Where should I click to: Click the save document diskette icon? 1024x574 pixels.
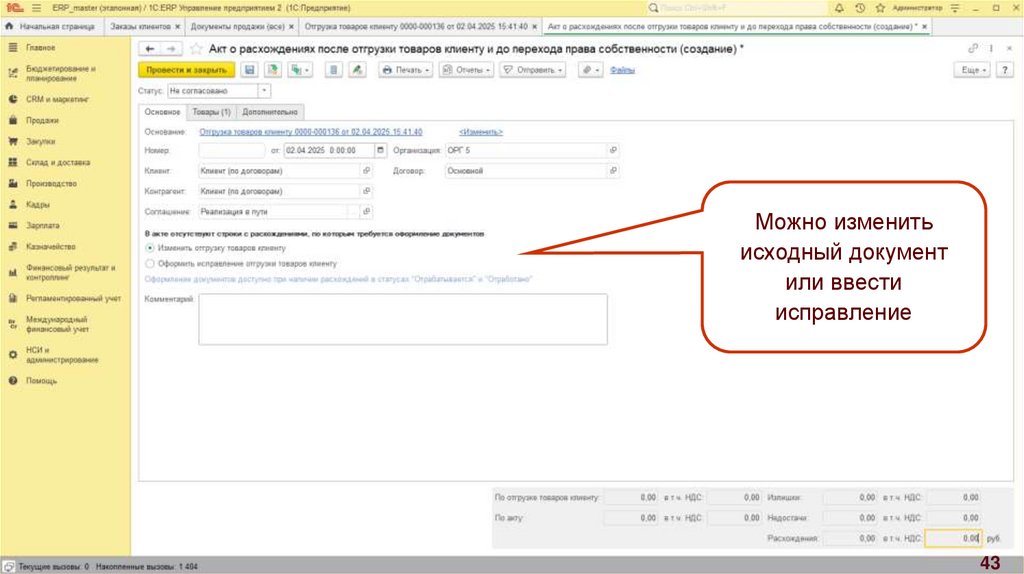pos(249,70)
